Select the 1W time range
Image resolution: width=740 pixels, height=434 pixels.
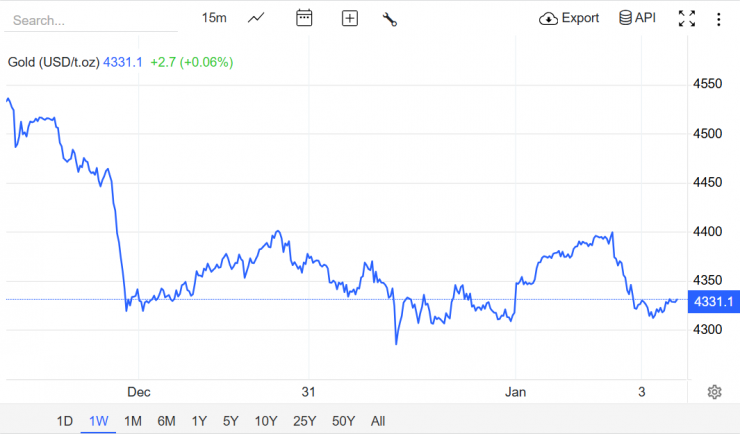tap(99, 421)
